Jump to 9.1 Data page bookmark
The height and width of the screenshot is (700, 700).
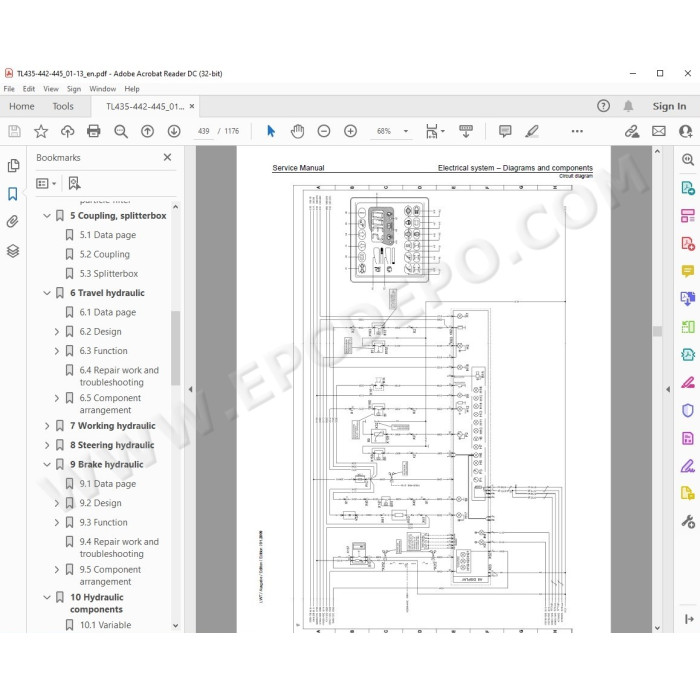click(x=108, y=484)
